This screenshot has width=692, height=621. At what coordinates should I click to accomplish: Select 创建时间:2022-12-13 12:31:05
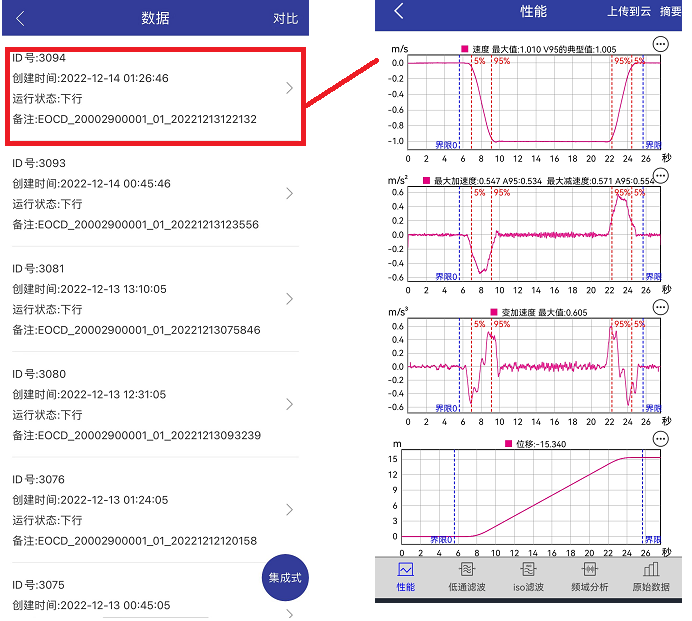89,395
